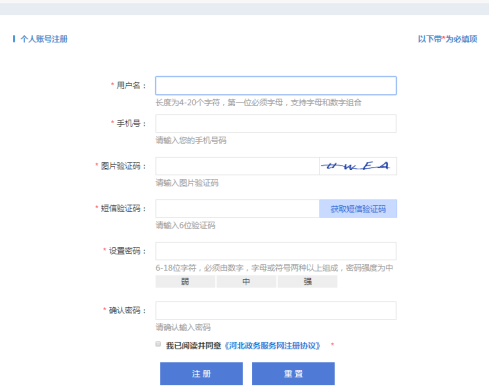The height and width of the screenshot is (391, 489).
Task: Click the 确认密码 confirm password field
Action: tap(276, 311)
